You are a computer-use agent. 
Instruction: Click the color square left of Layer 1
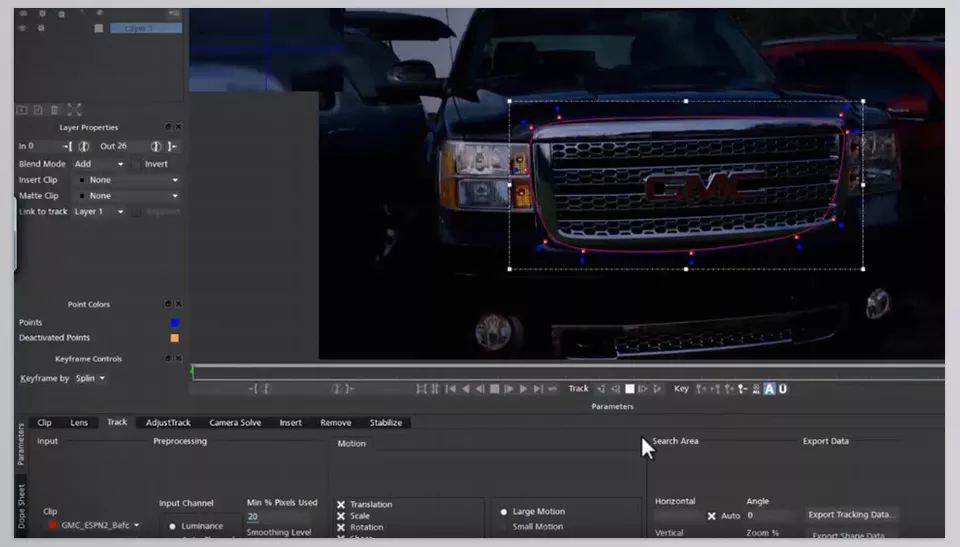[x=99, y=28]
